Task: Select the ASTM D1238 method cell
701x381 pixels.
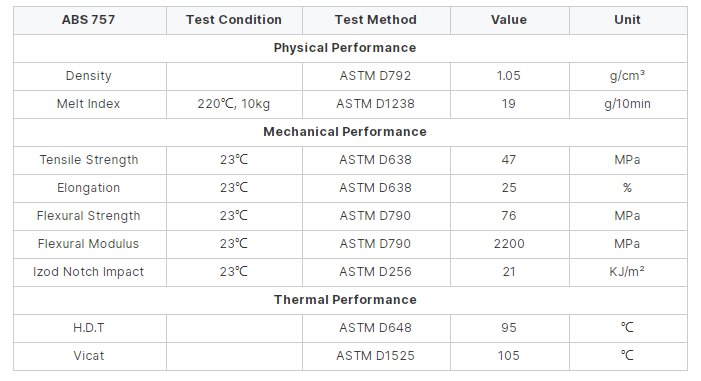Action: pyautogui.click(x=376, y=104)
